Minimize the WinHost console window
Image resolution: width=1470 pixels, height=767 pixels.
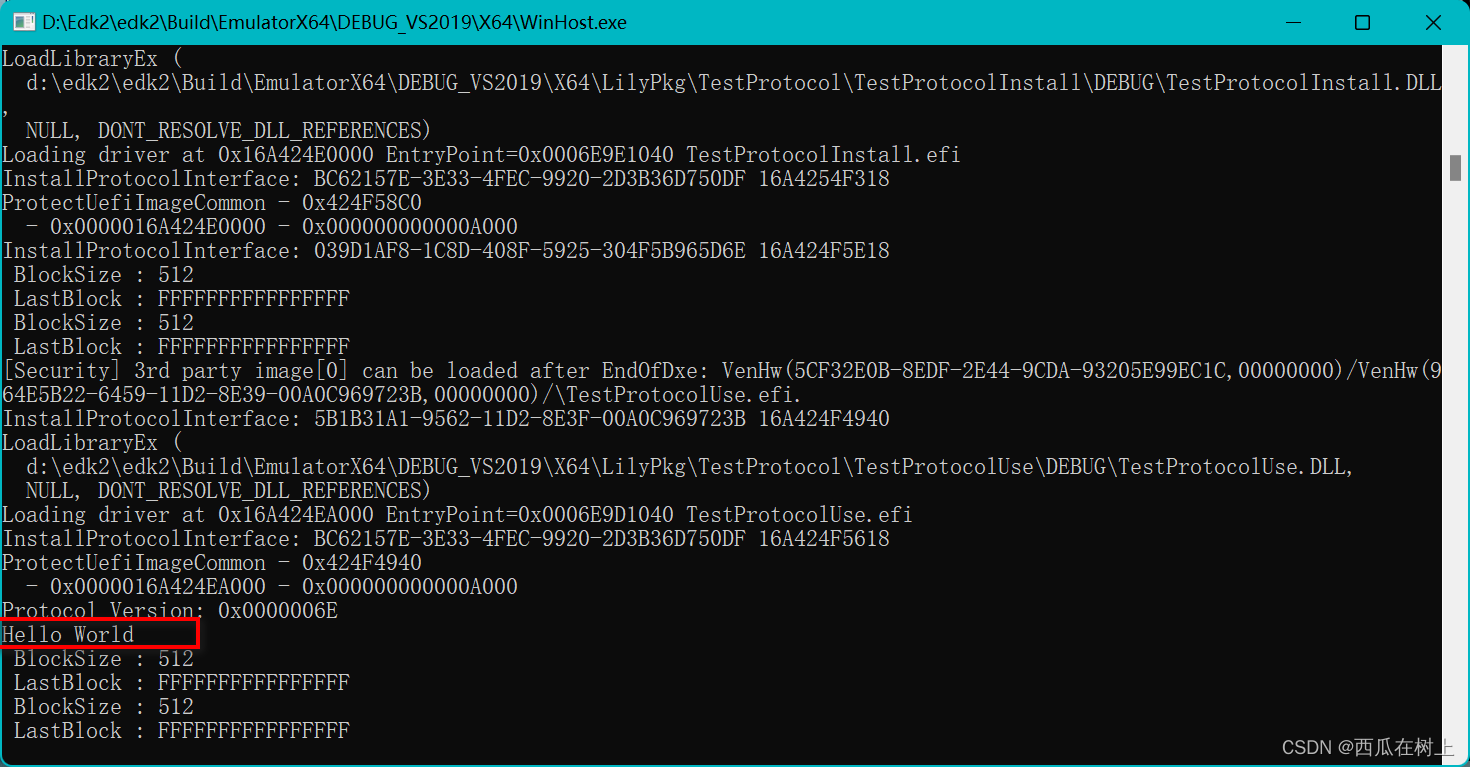(x=1293, y=21)
